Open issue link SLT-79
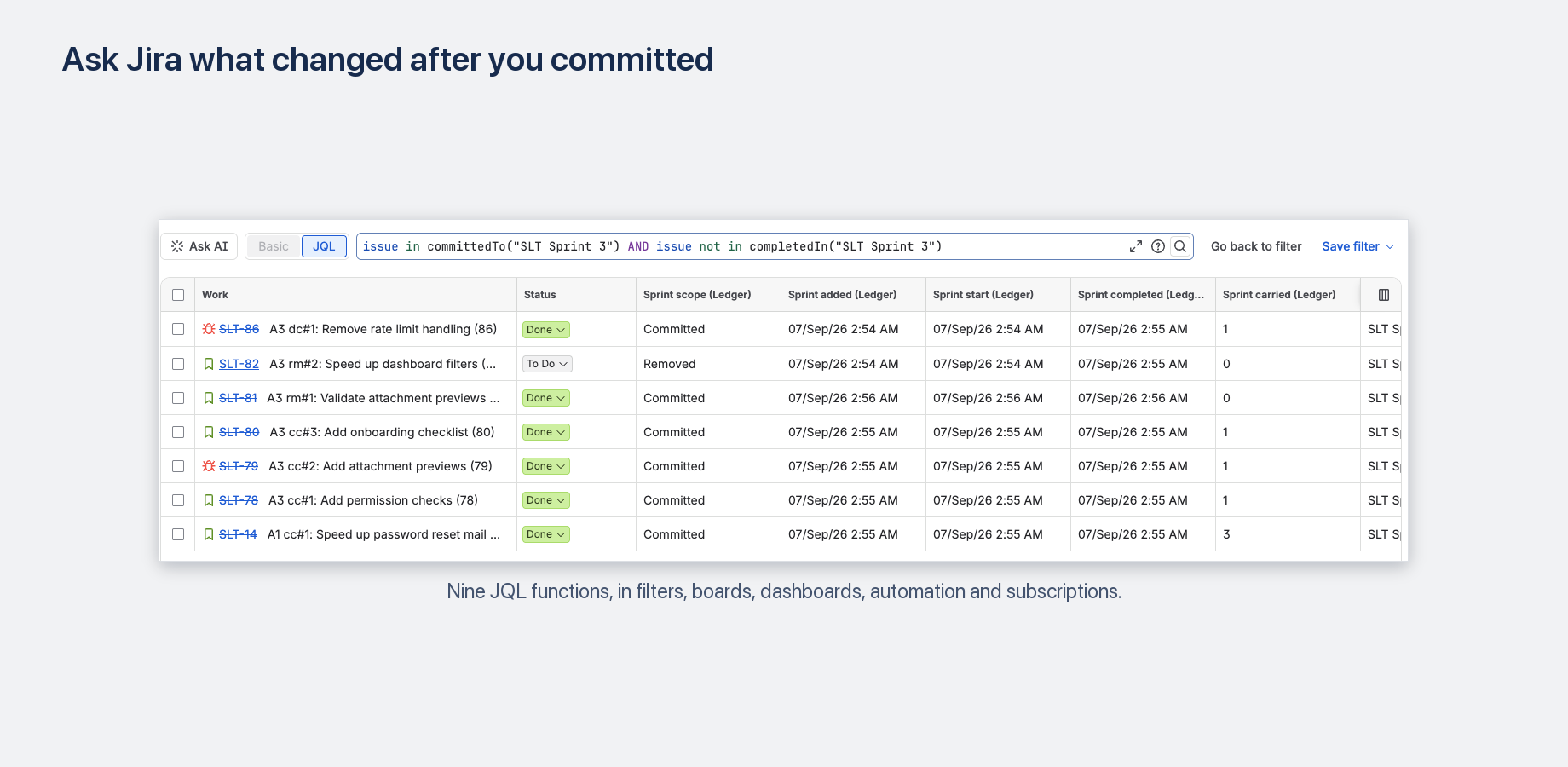1568x767 pixels. click(239, 466)
